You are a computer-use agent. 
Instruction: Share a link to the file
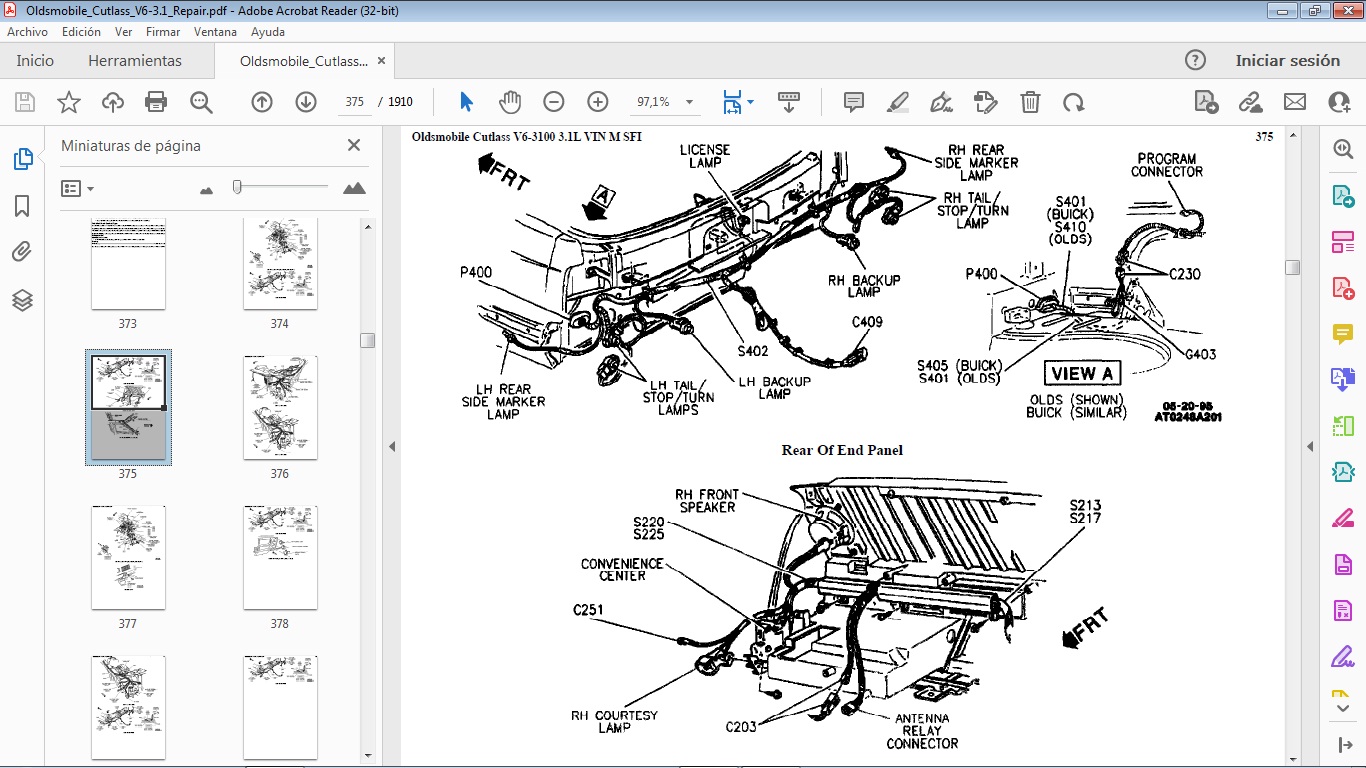pyautogui.click(x=1250, y=102)
